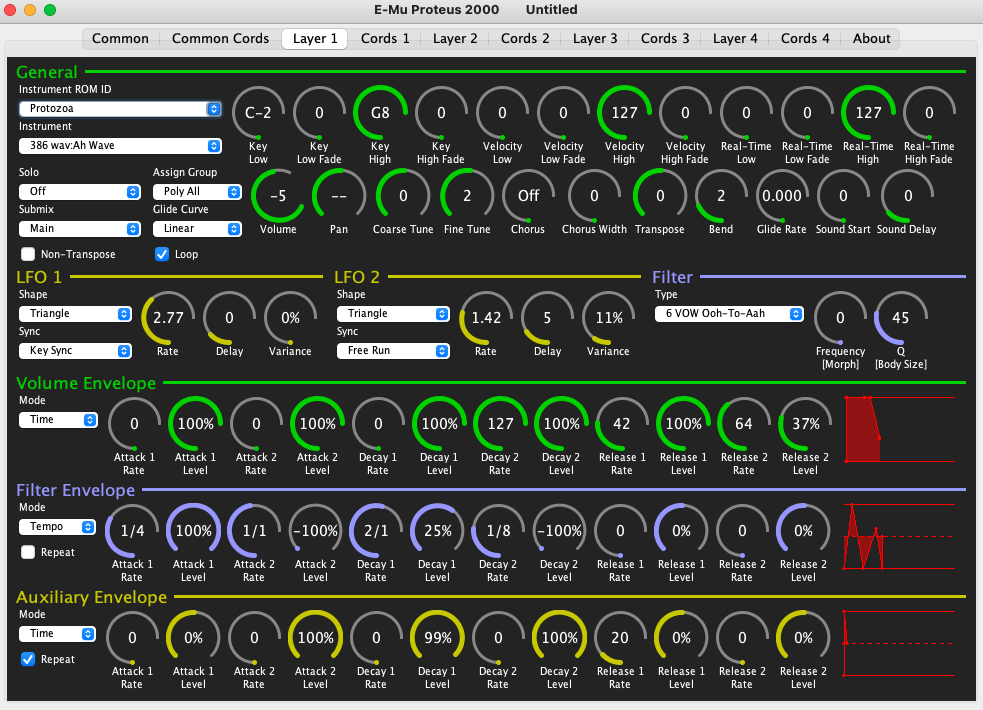Select the Filter Envelope Decay 1 Level dial
983x710 pixels.
[438, 531]
